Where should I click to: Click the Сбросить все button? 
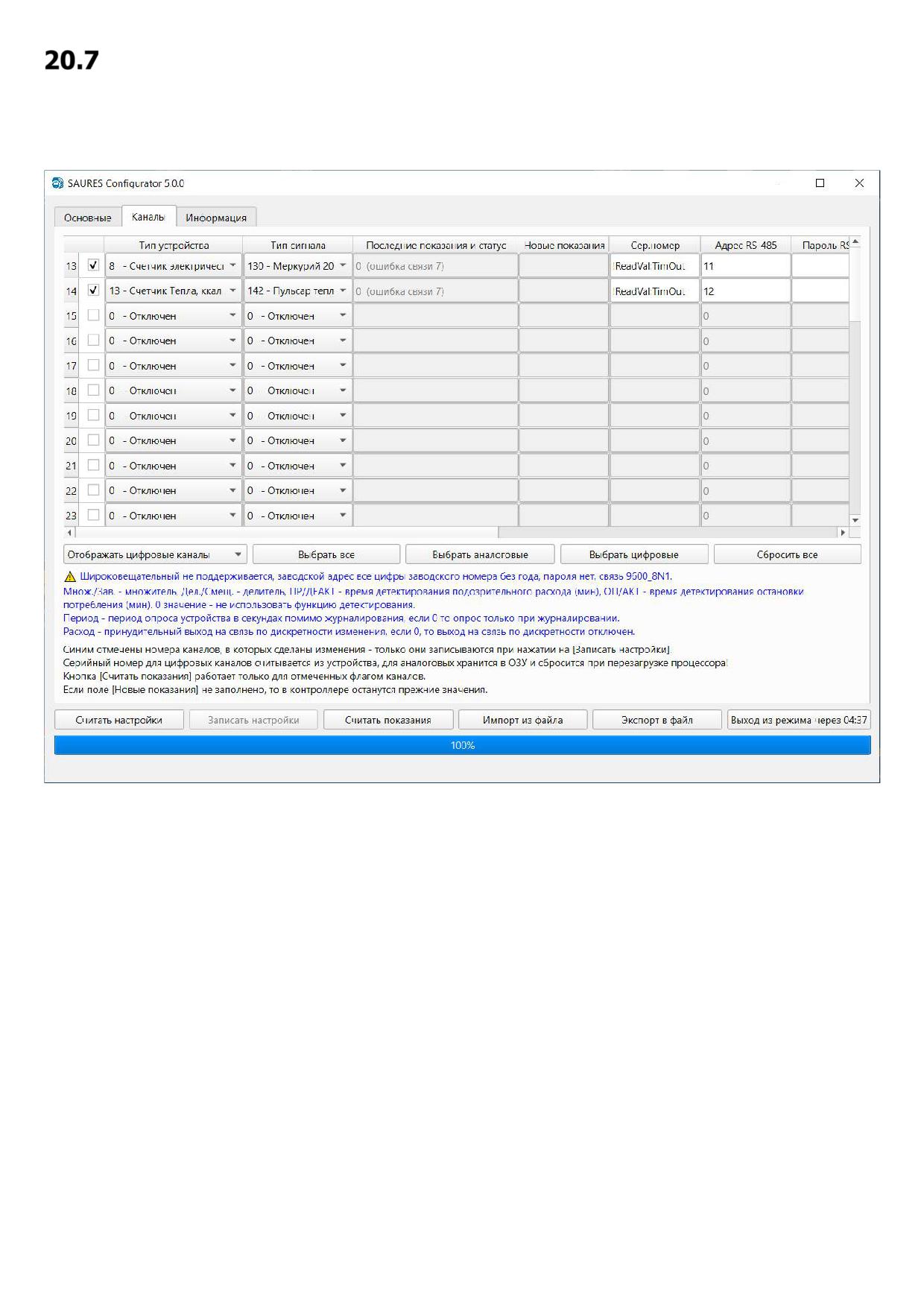(x=788, y=554)
